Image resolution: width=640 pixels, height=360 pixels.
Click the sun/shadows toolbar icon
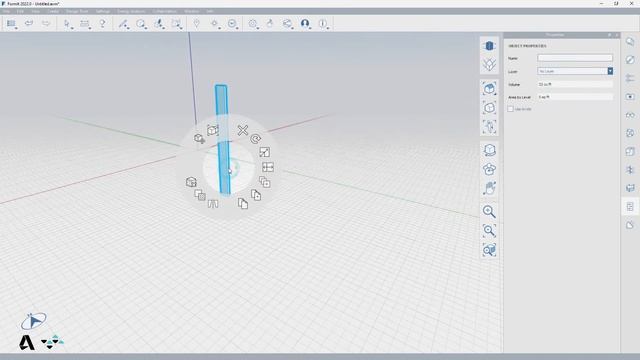click(214, 23)
